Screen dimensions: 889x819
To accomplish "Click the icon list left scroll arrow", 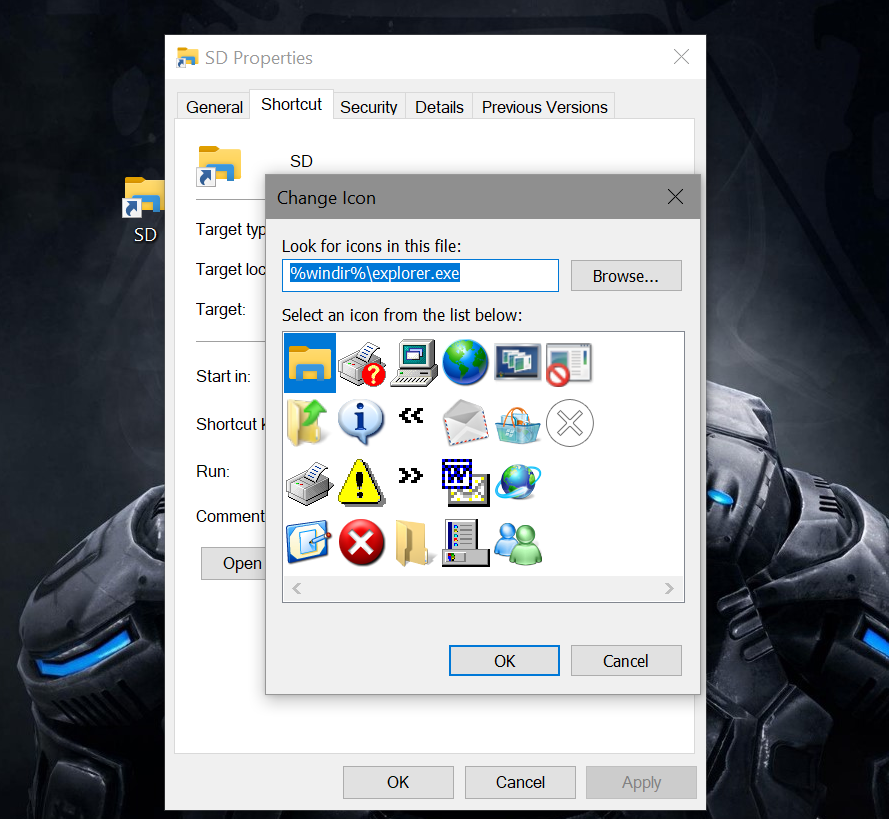I will 297,589.
